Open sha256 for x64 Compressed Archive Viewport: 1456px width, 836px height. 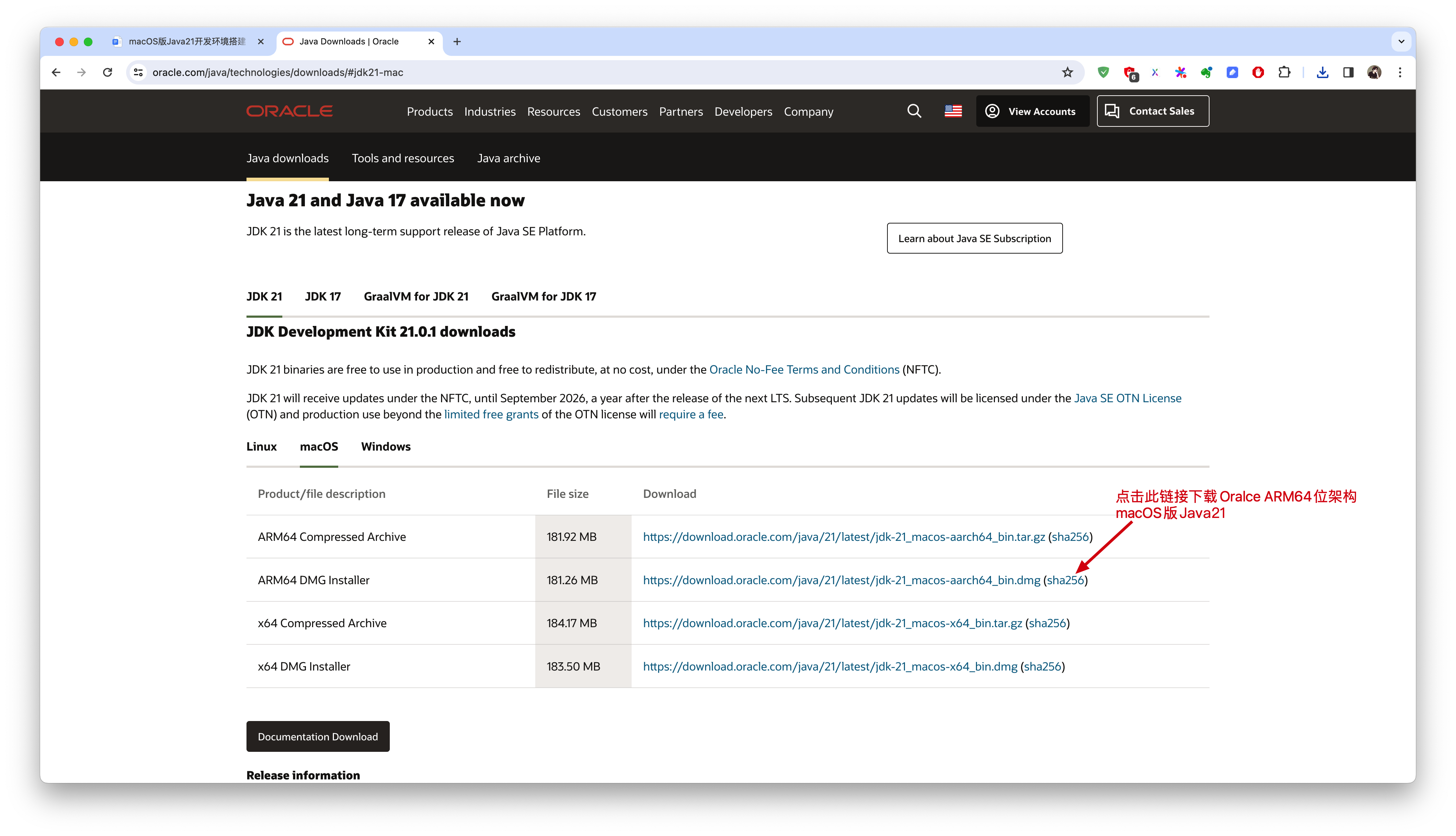point(1046,623)
